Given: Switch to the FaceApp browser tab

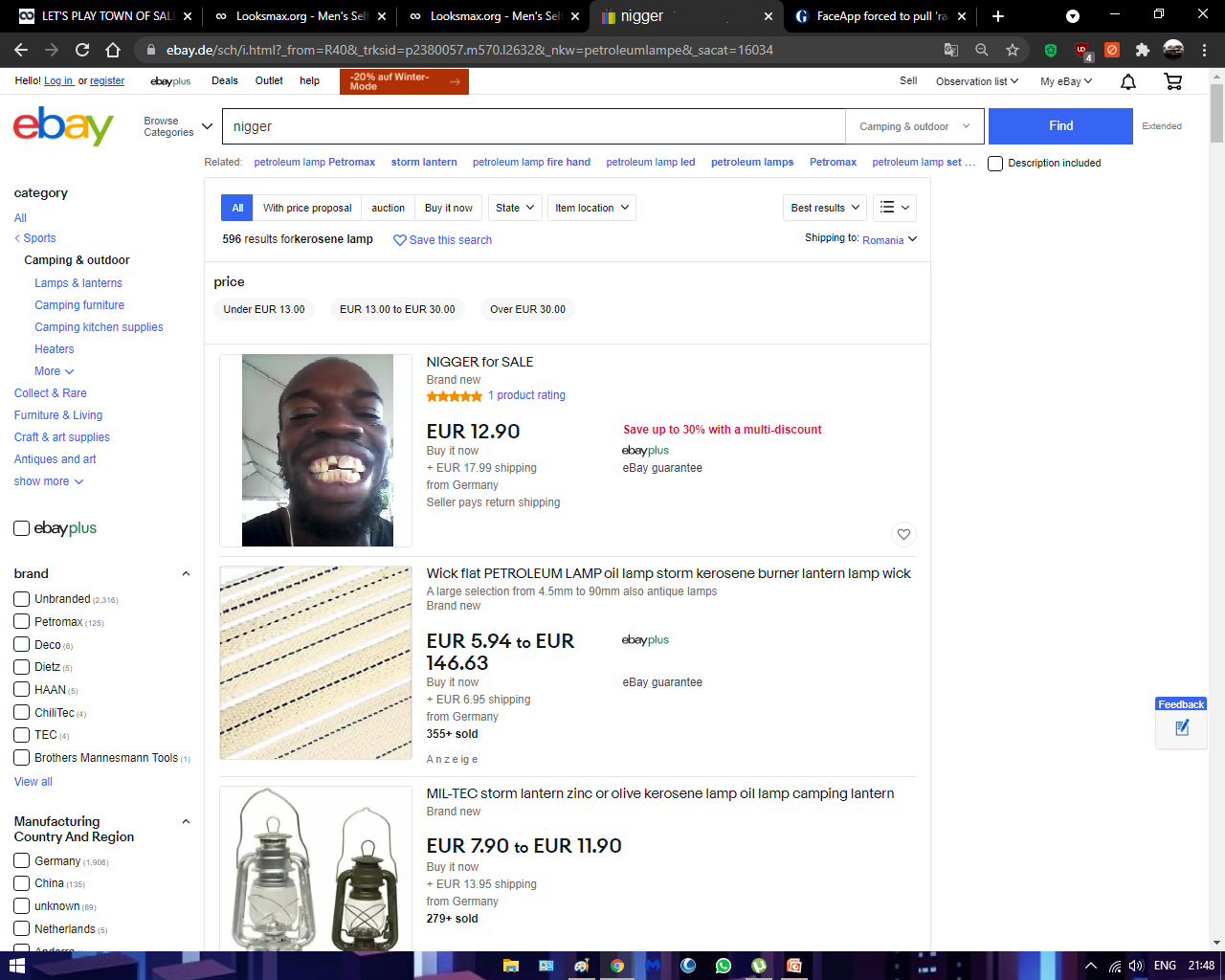Looking at the screenshot, I should point(879,16).
